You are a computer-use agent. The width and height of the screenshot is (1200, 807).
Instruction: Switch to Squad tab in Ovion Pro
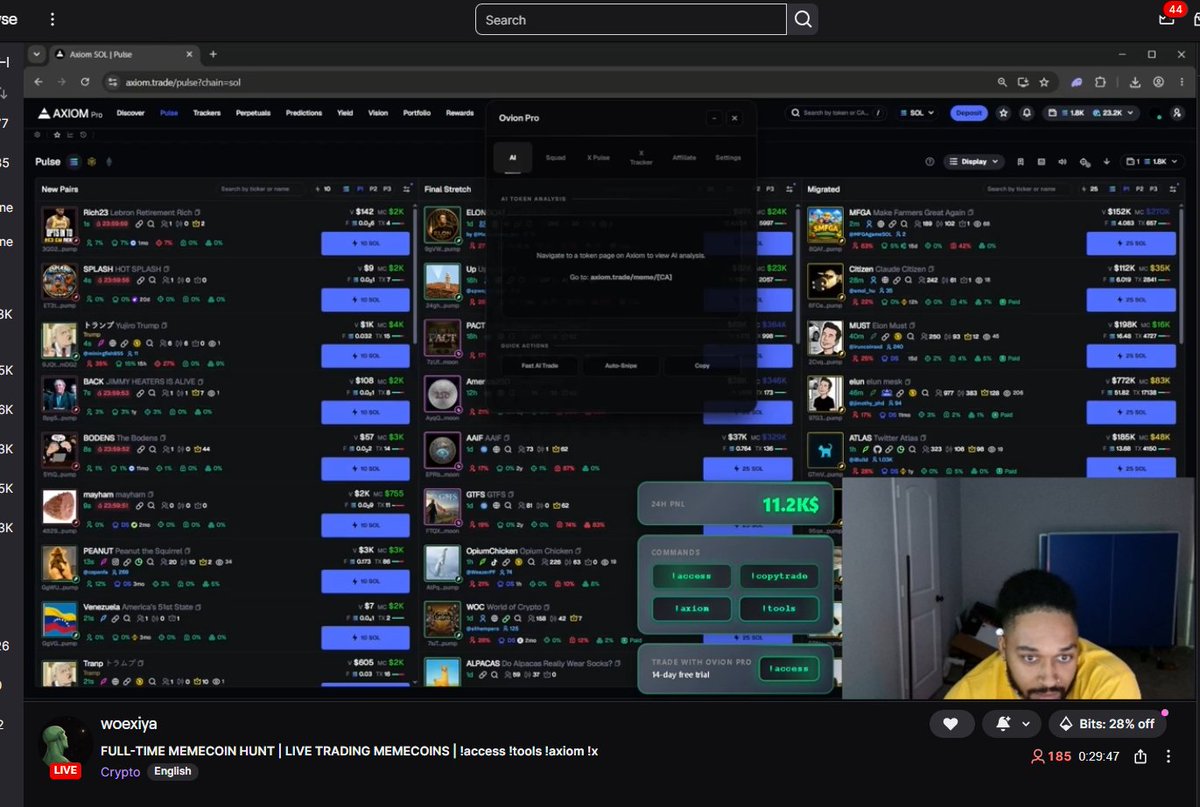(x=555, y=157)
